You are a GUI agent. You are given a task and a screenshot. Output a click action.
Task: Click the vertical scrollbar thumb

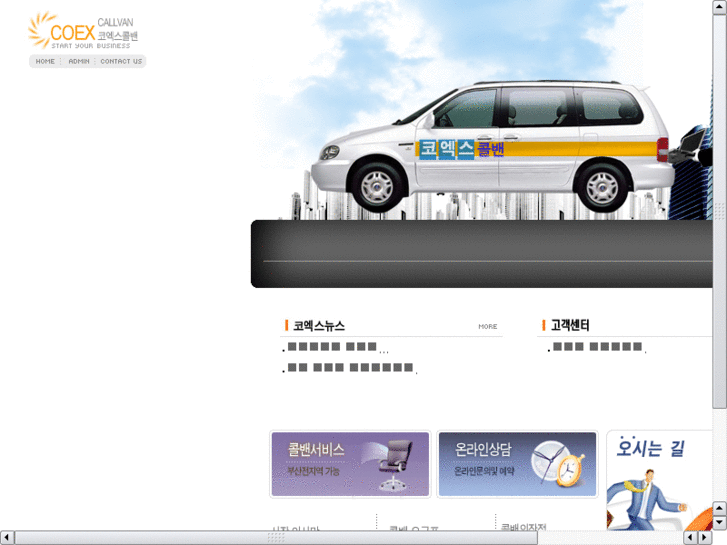[x=720, y=211]
